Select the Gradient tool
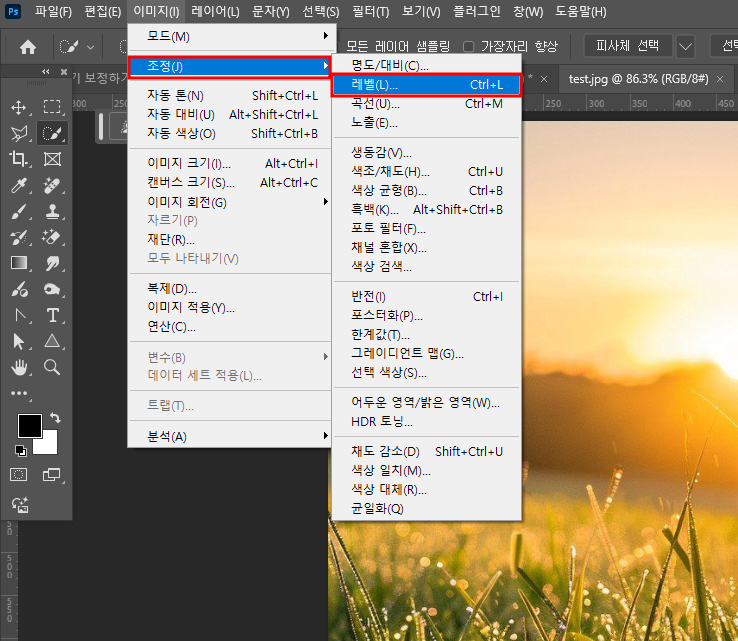 pyautogui.click(x=19, y=263)
